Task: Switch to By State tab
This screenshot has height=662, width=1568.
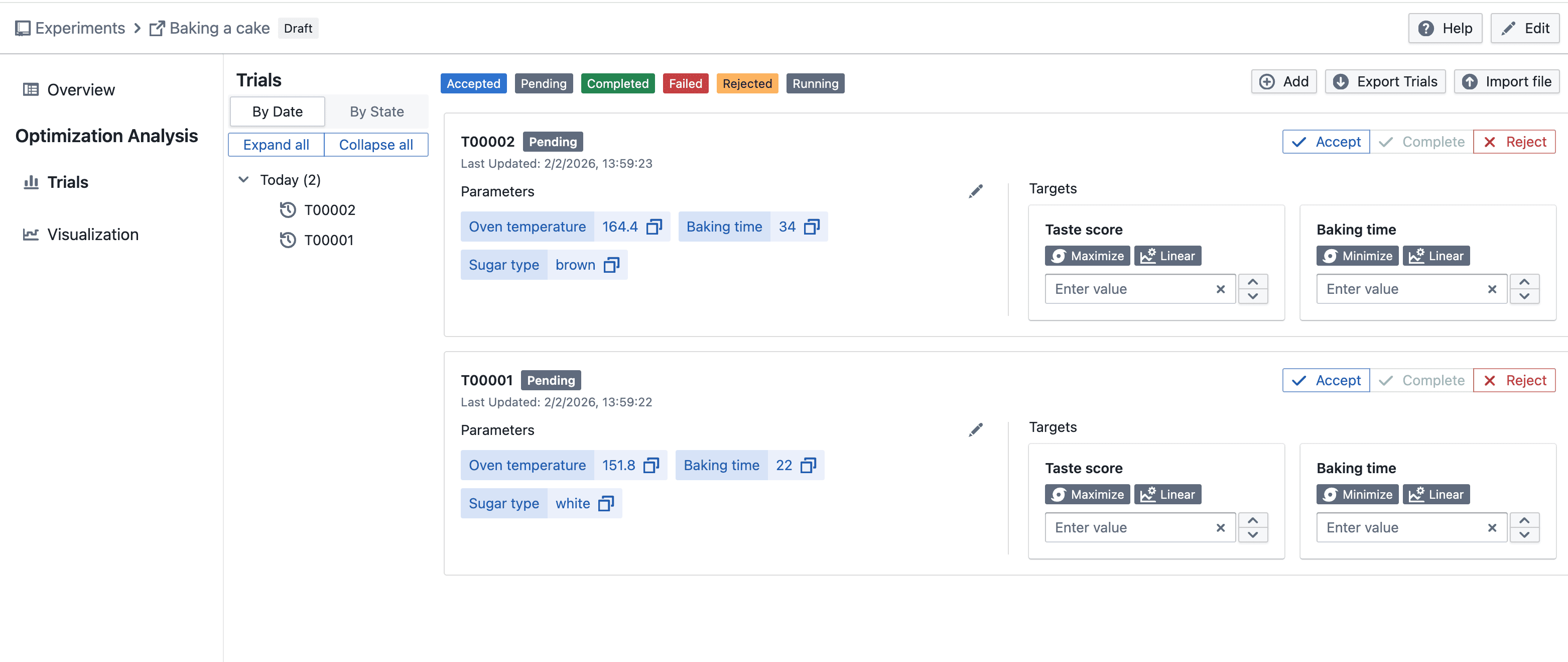Action: tap(376, 112)
